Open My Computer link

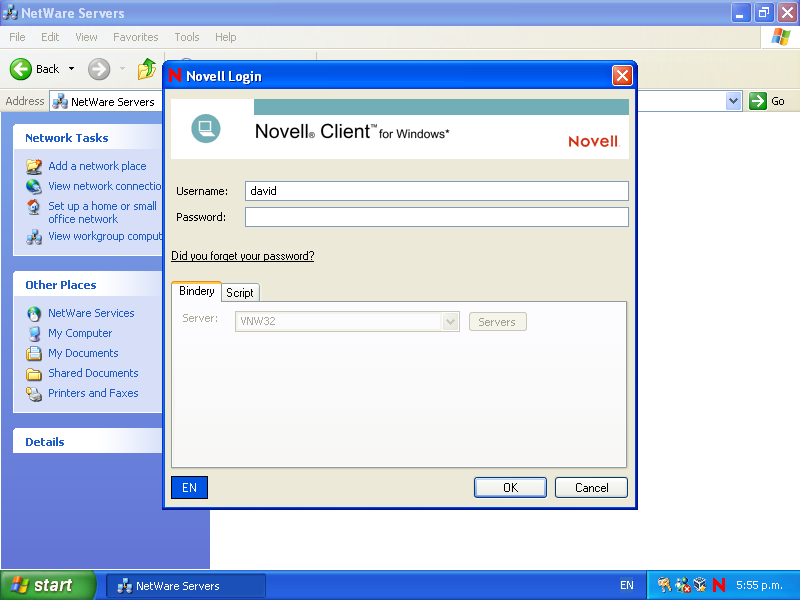tap(80, 333)
